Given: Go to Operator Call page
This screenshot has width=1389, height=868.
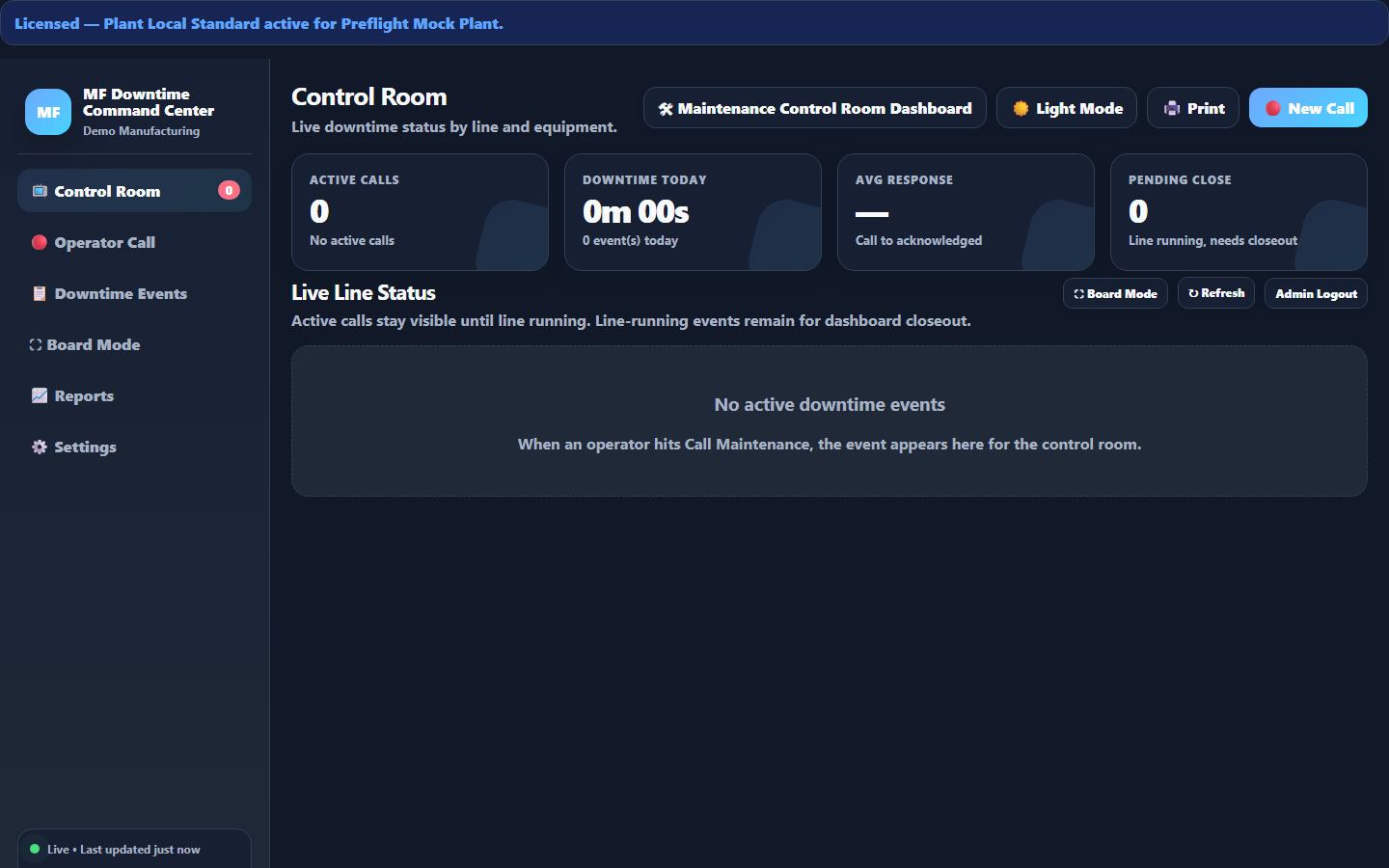Looking at the screenshot, I should coord(134,242).
